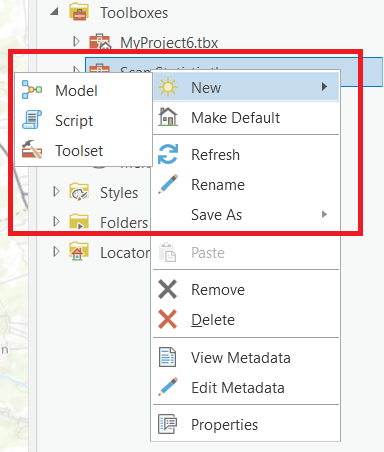Open the New submenu entry
Viewport: 384px width, 452px height.
[246, 88]
